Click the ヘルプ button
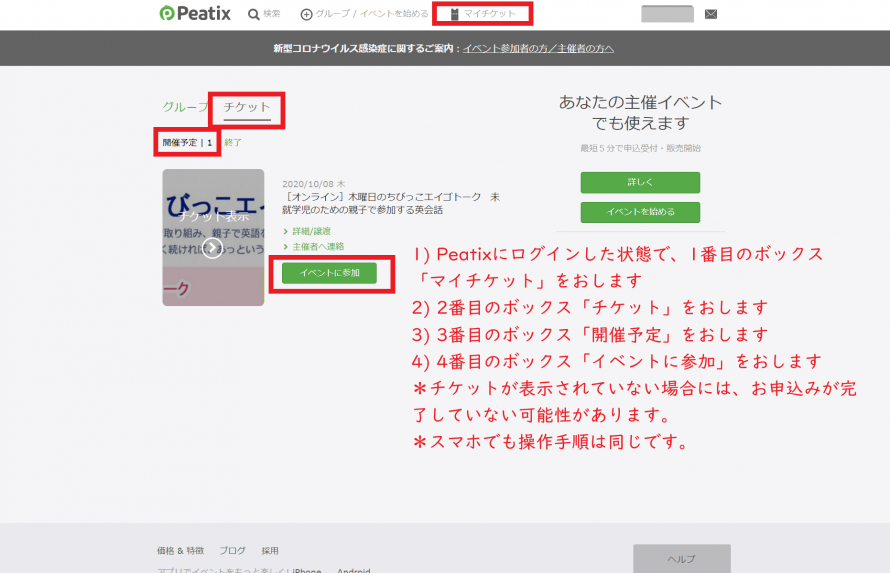 point(682,559)
